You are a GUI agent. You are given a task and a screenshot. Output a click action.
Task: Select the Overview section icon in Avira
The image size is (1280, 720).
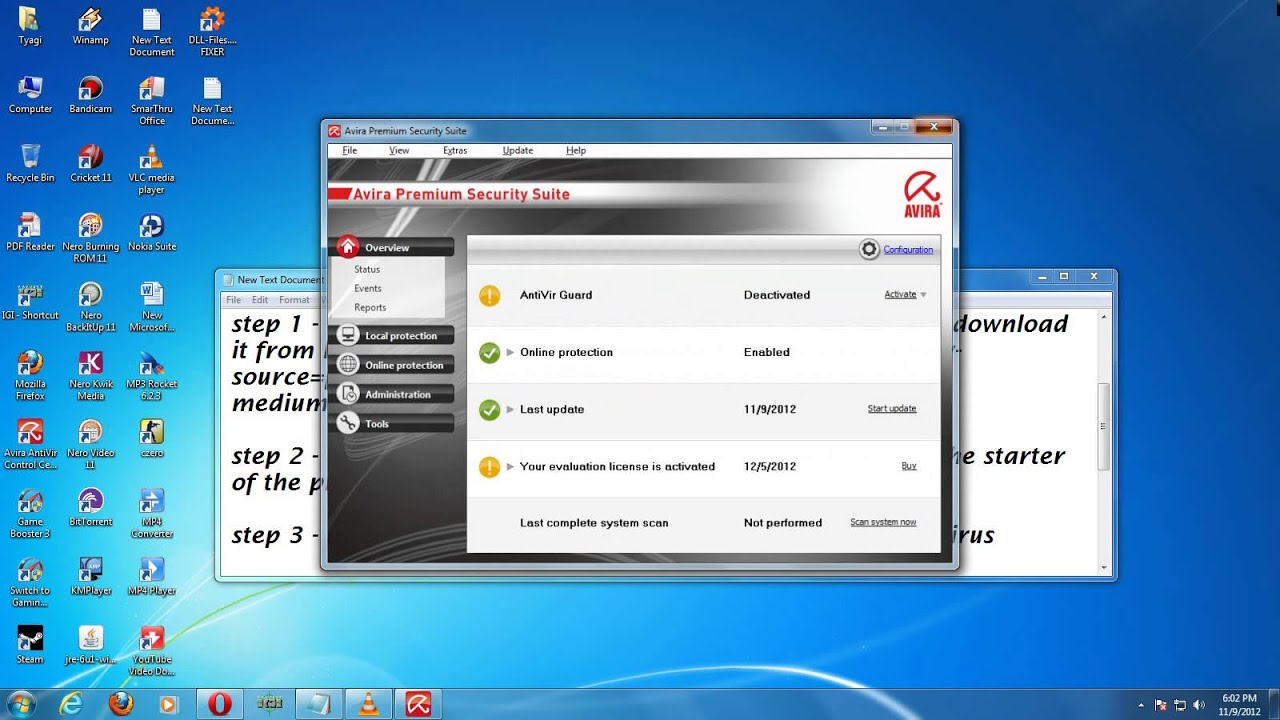[x=348, y=247]
